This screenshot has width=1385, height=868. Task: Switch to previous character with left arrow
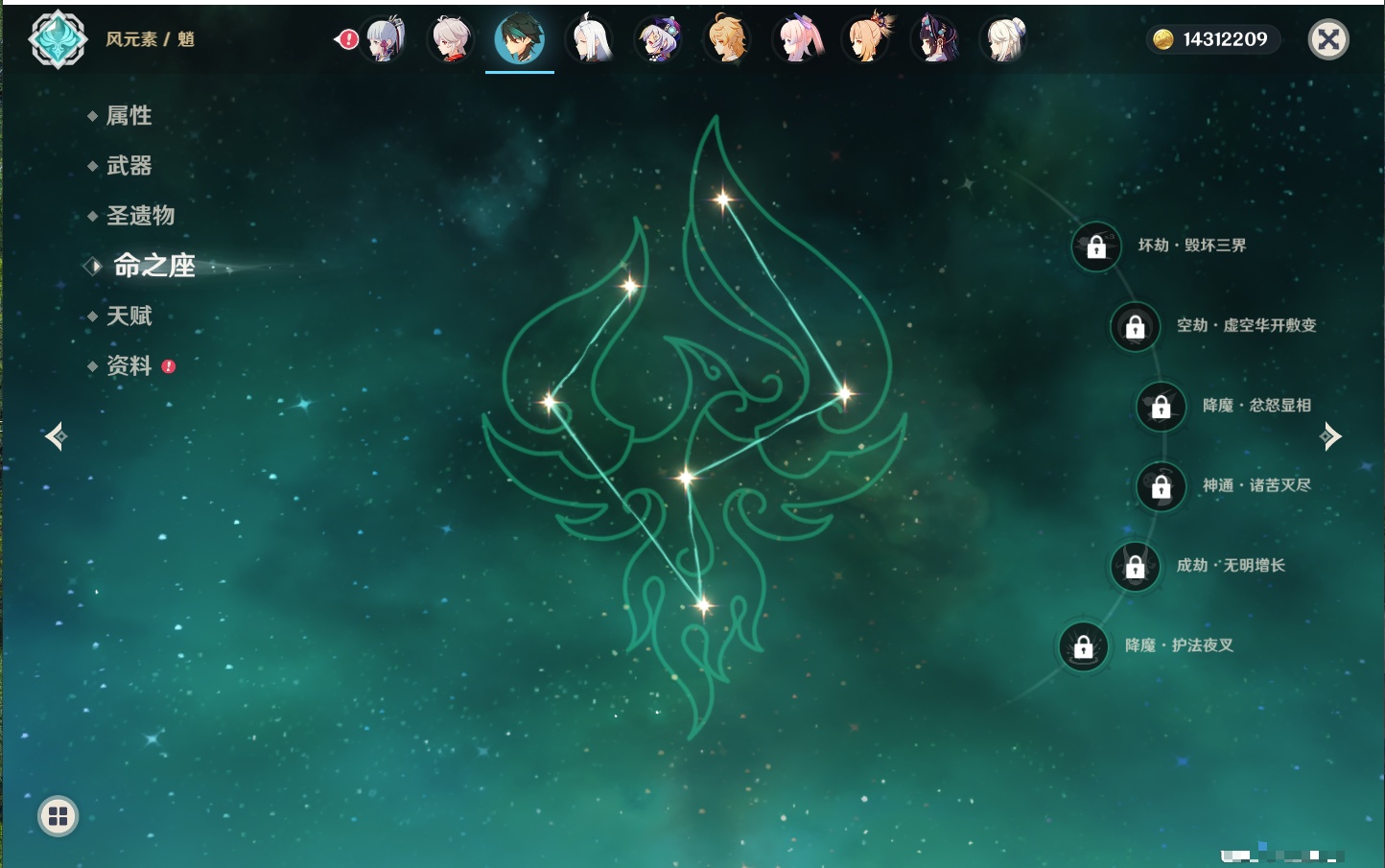pyautogui.click(x=56, y=436)
